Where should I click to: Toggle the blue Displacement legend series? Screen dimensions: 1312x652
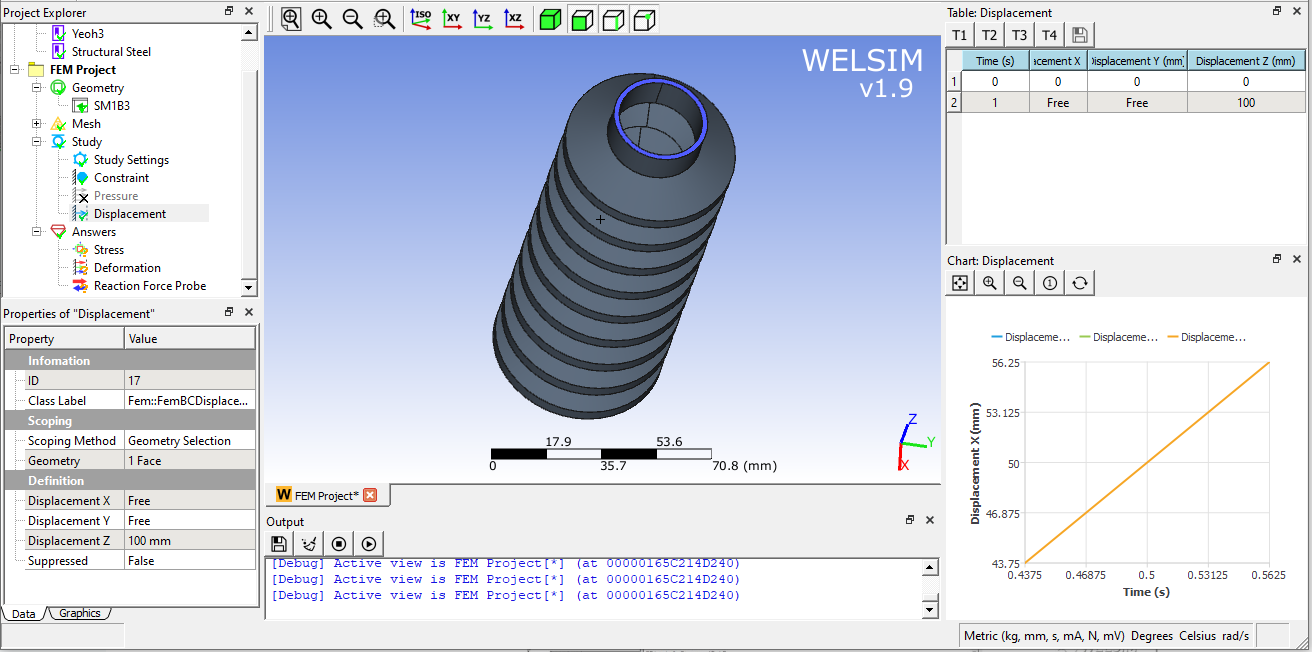(x=1030, y=337)
